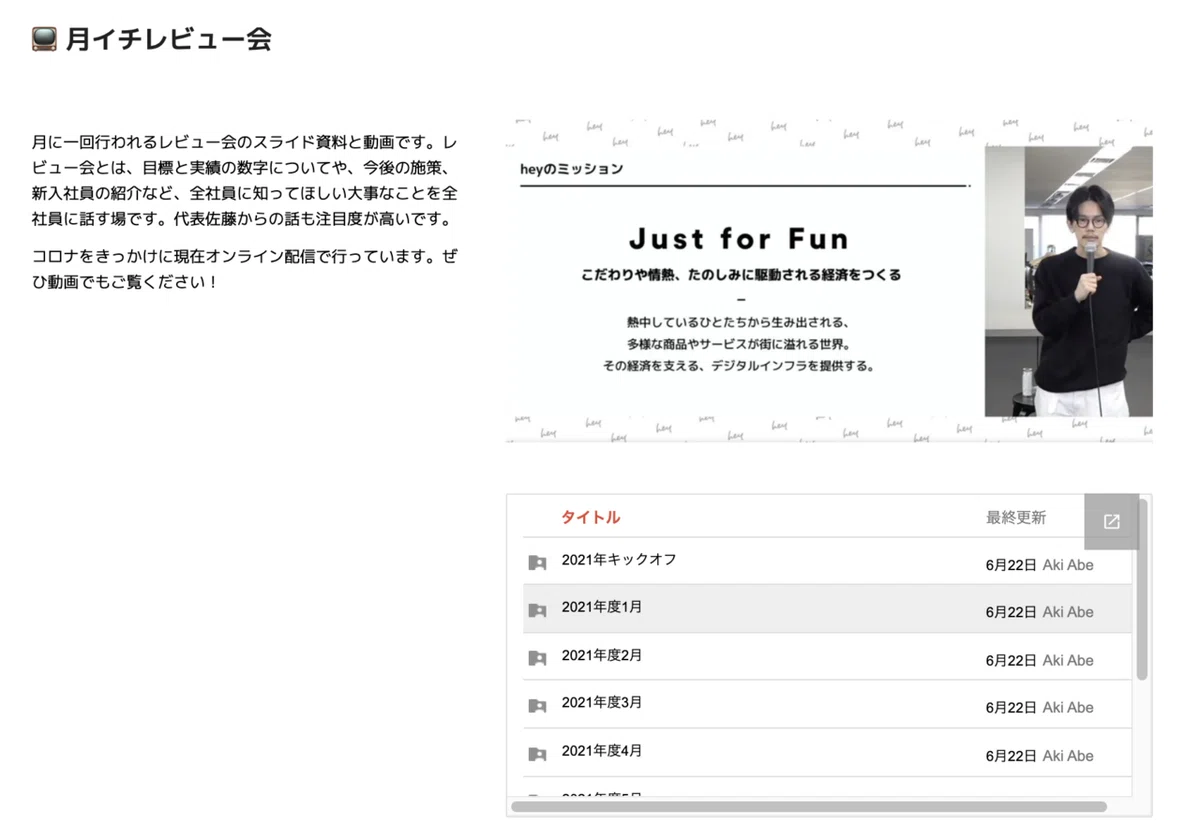Open the pop-out external link icon

(1111, 522)
